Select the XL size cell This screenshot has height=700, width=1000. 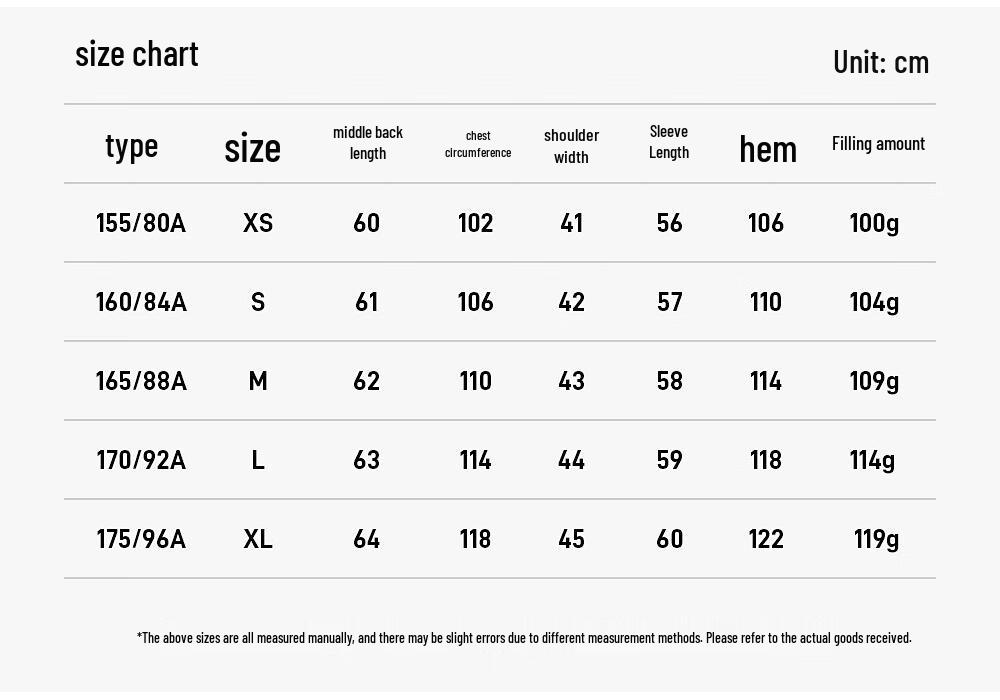(258, 539)
